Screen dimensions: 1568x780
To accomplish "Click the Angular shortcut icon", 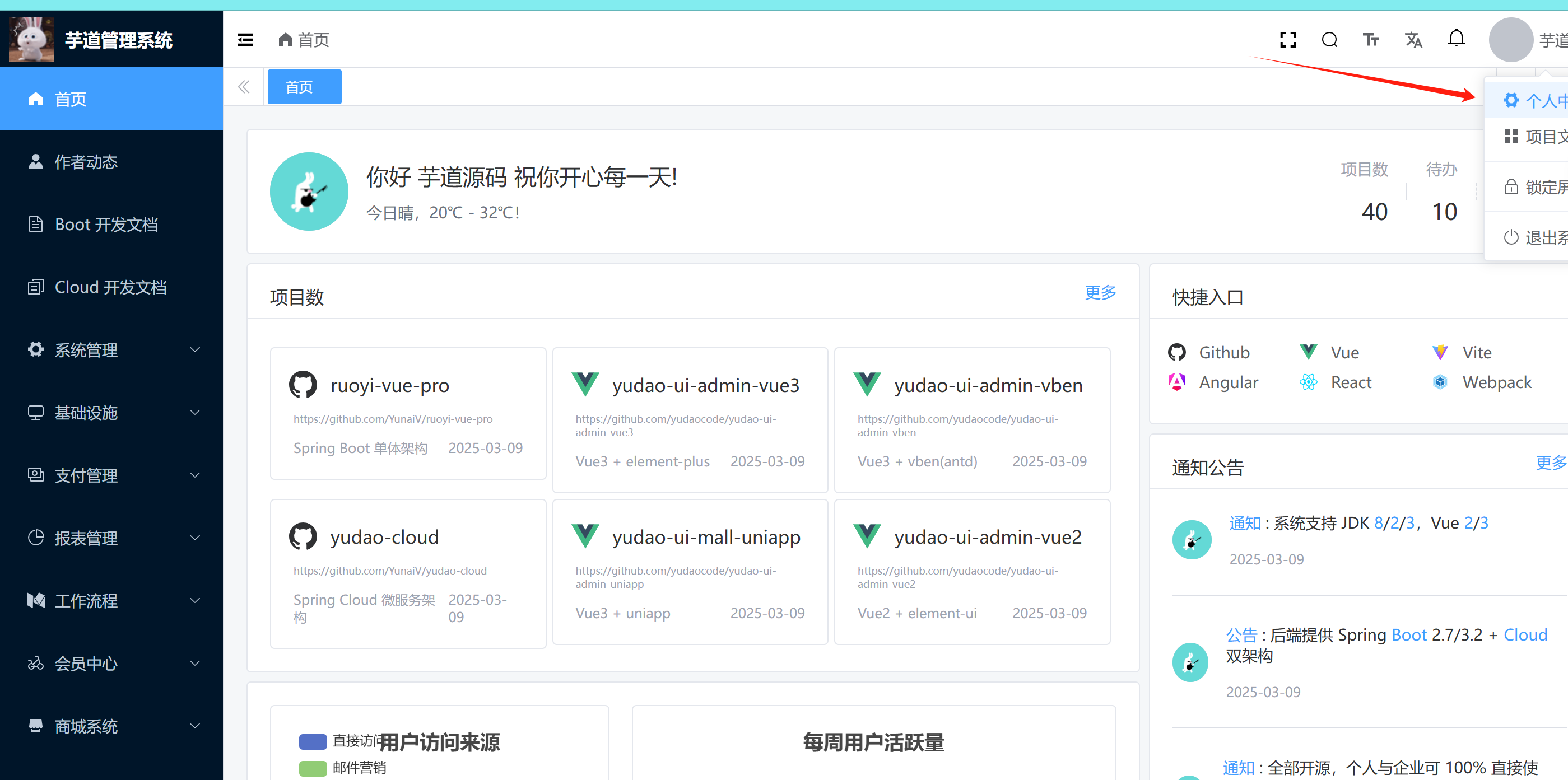I will click(x=1176, y=382).
